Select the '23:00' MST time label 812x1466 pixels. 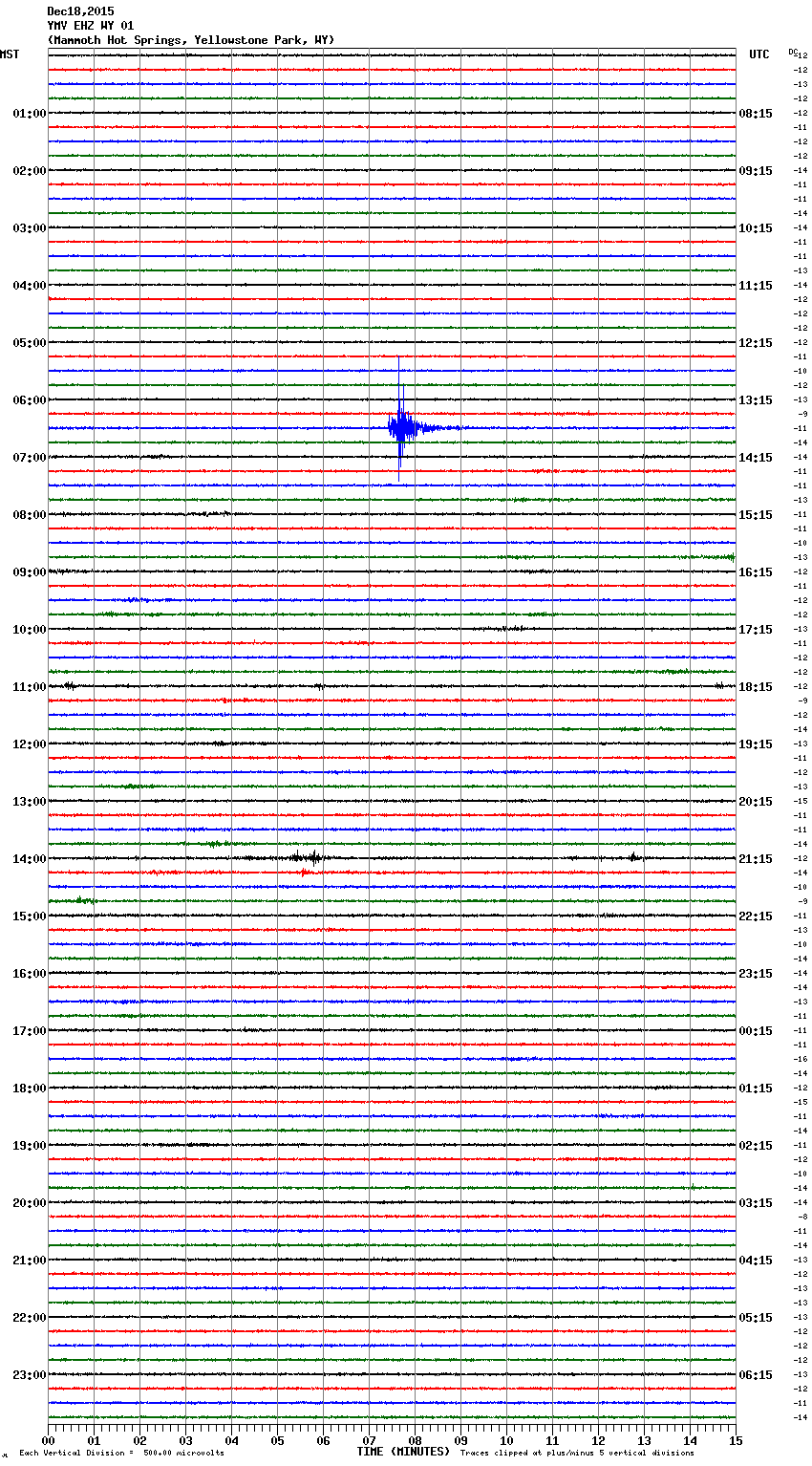[30, 1375]
